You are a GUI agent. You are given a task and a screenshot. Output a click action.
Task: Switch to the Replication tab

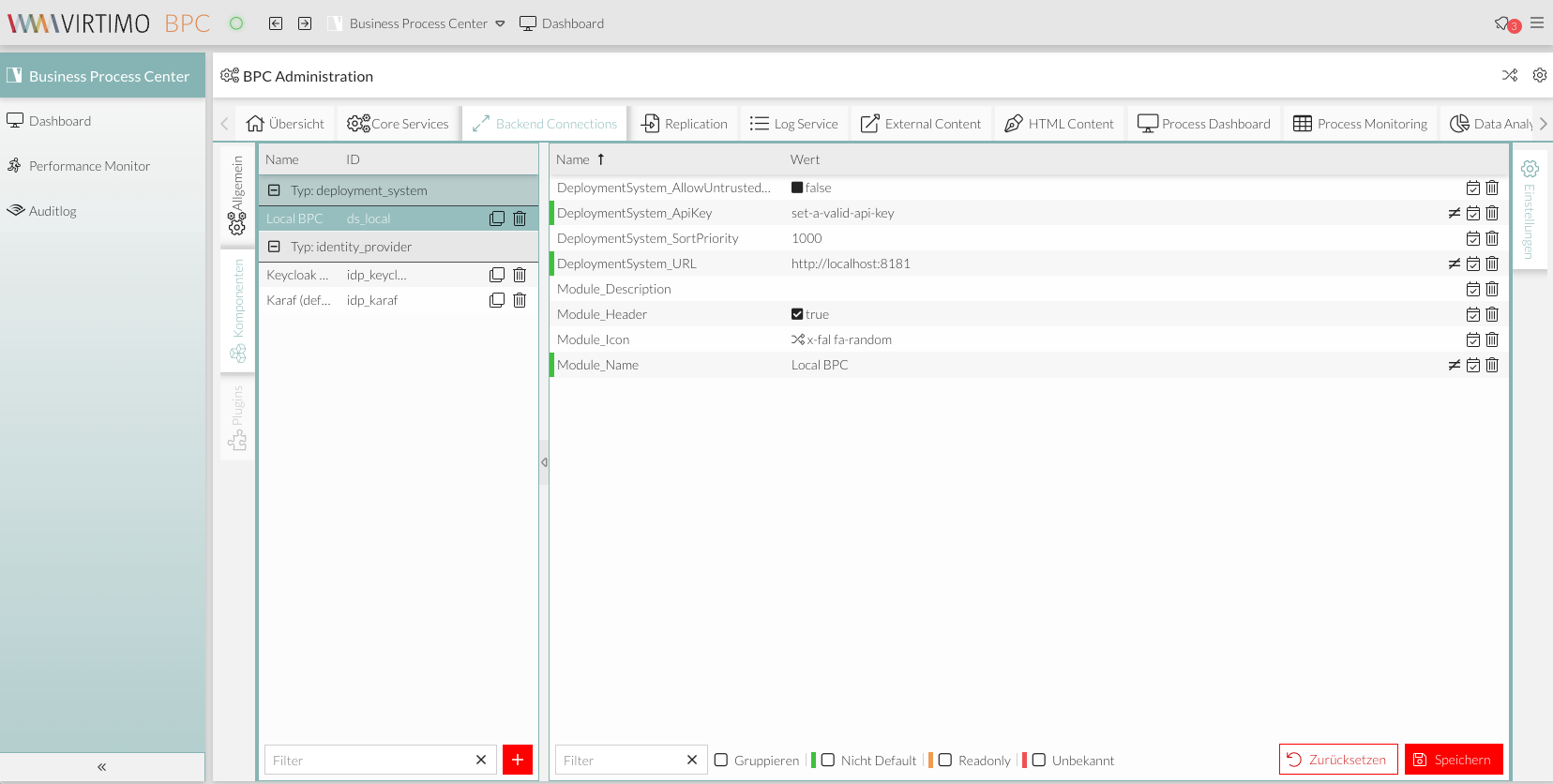(x=685, y=124)
